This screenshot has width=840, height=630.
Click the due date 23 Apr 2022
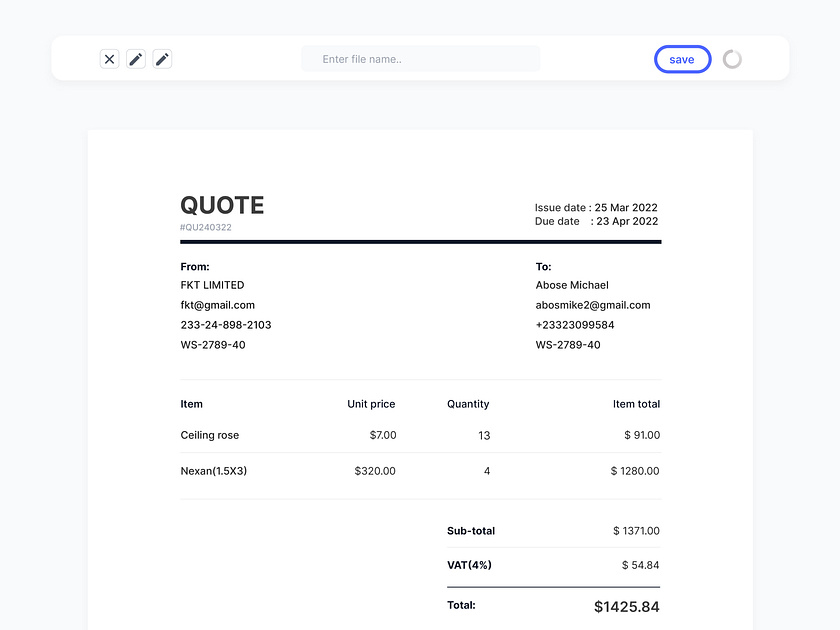click(x=626, y=221)
